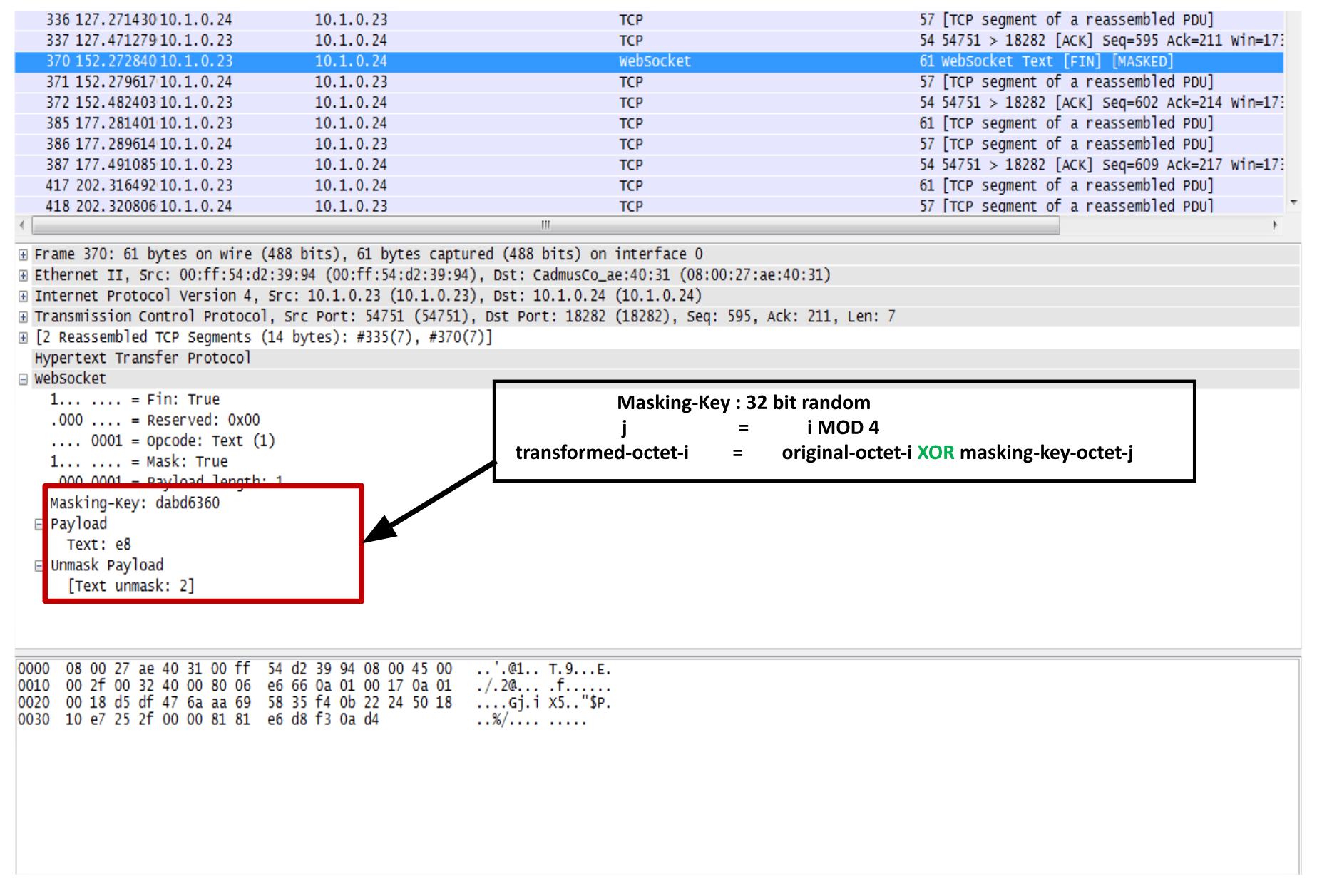Click the horizontal scrollbar thumb of packet list
Image resolution: width=1317 pixels, height=896 pixels.
pyautogui.click(x=545, y=225)
